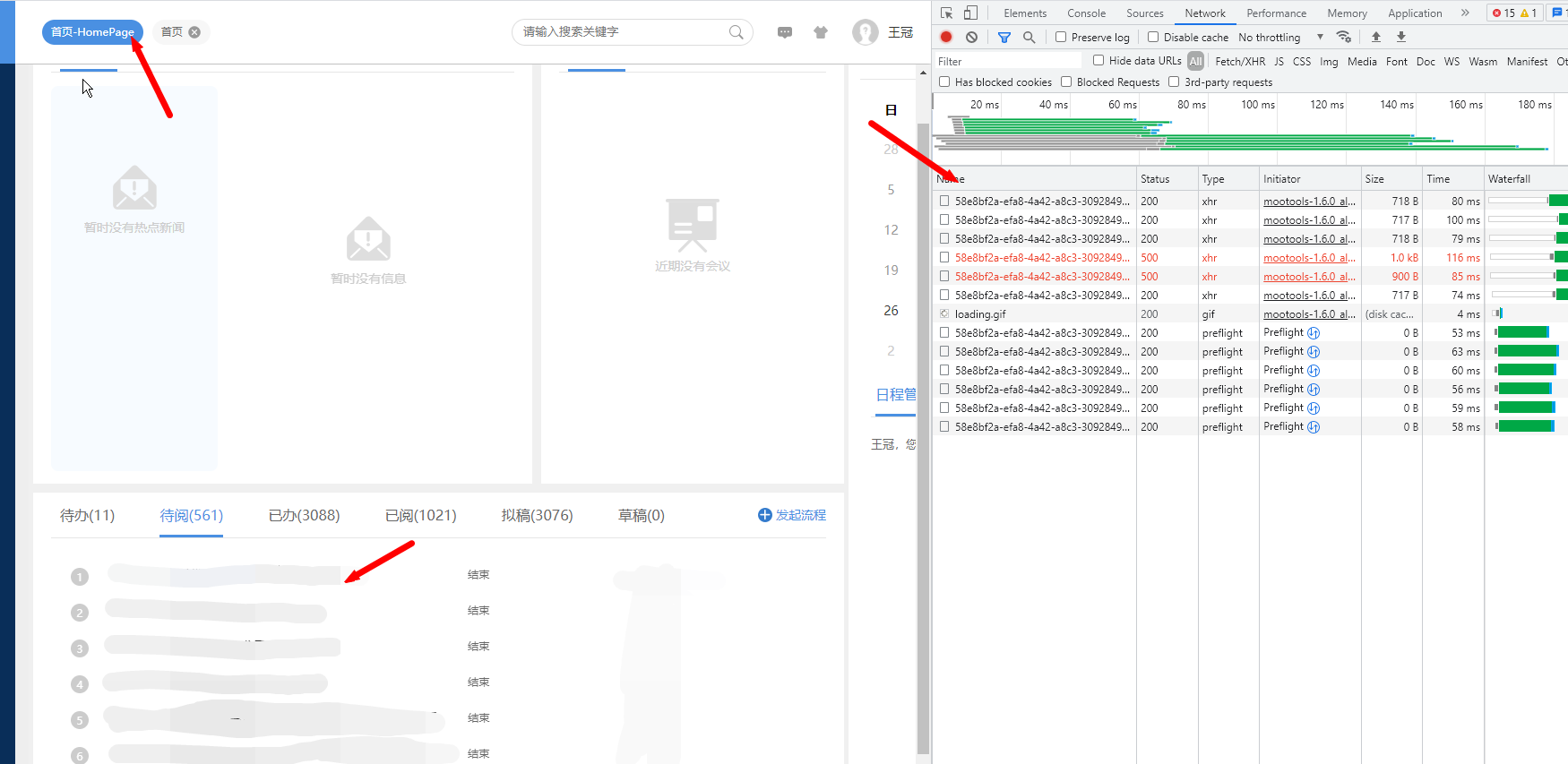Click the 发起流程 link

pos(801,515)
